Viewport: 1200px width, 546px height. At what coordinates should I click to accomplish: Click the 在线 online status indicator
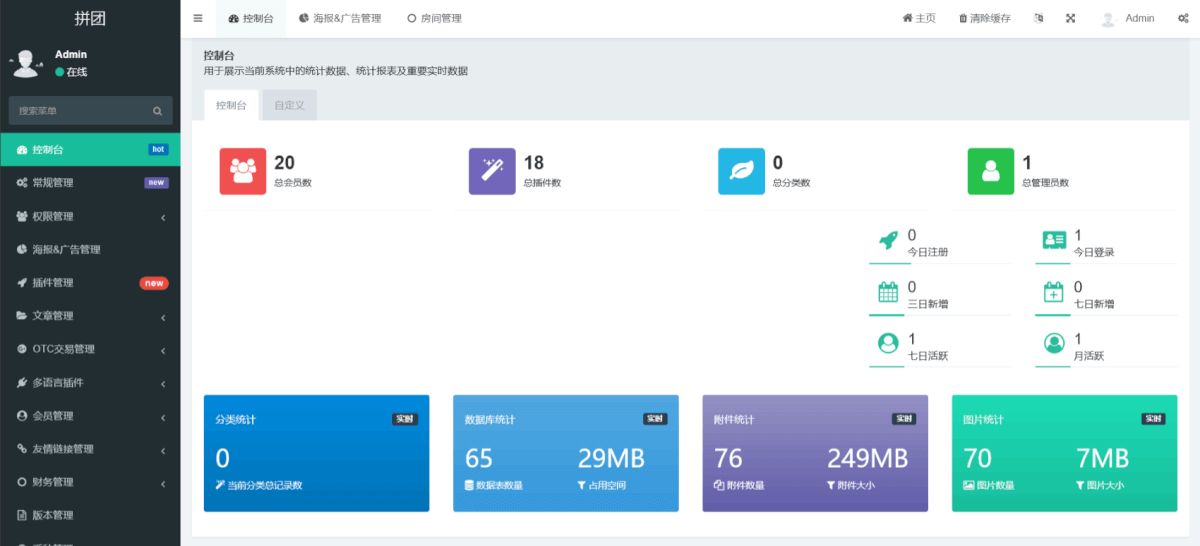point(71,72)
